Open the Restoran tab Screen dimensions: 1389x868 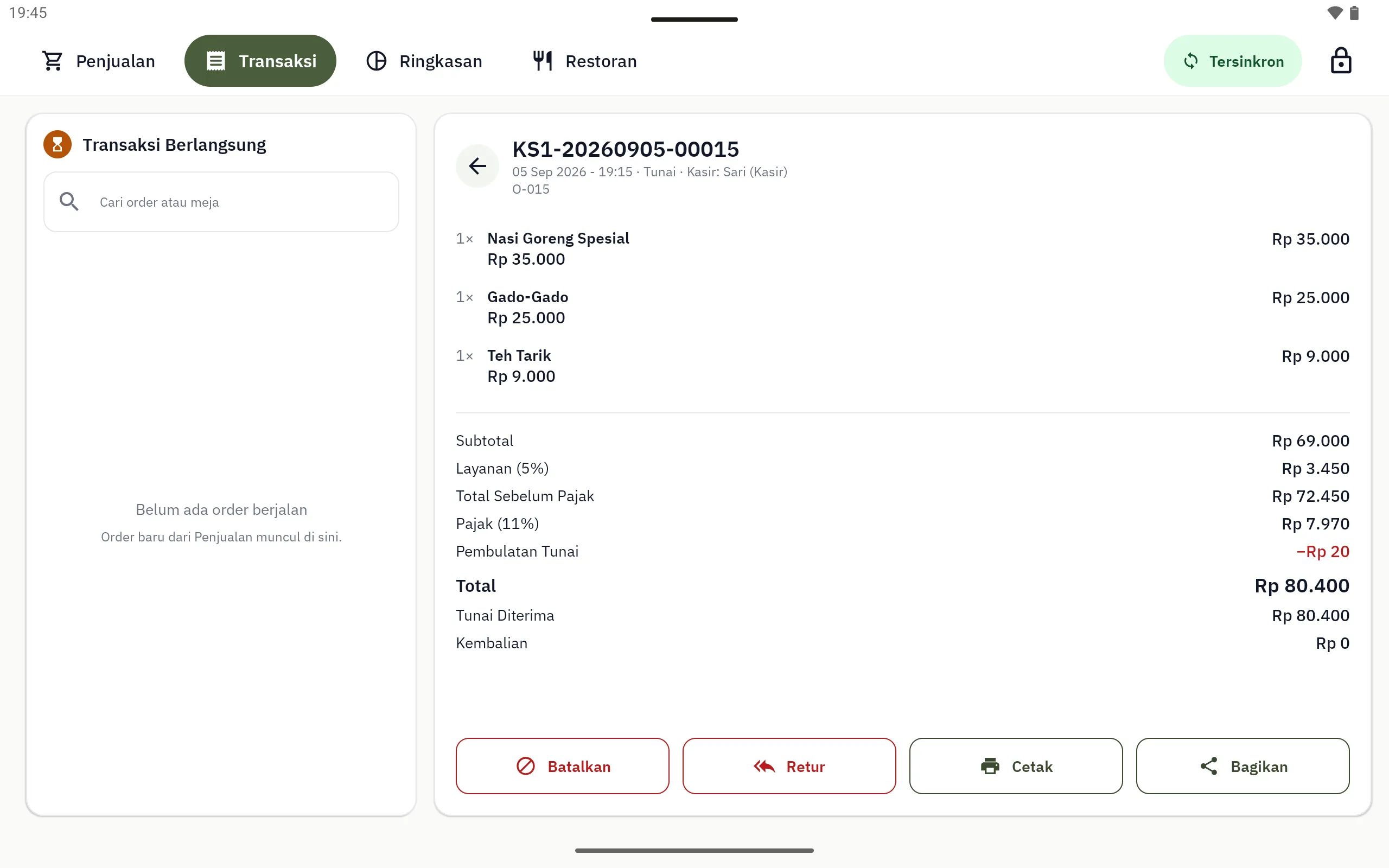coord(584,61)
